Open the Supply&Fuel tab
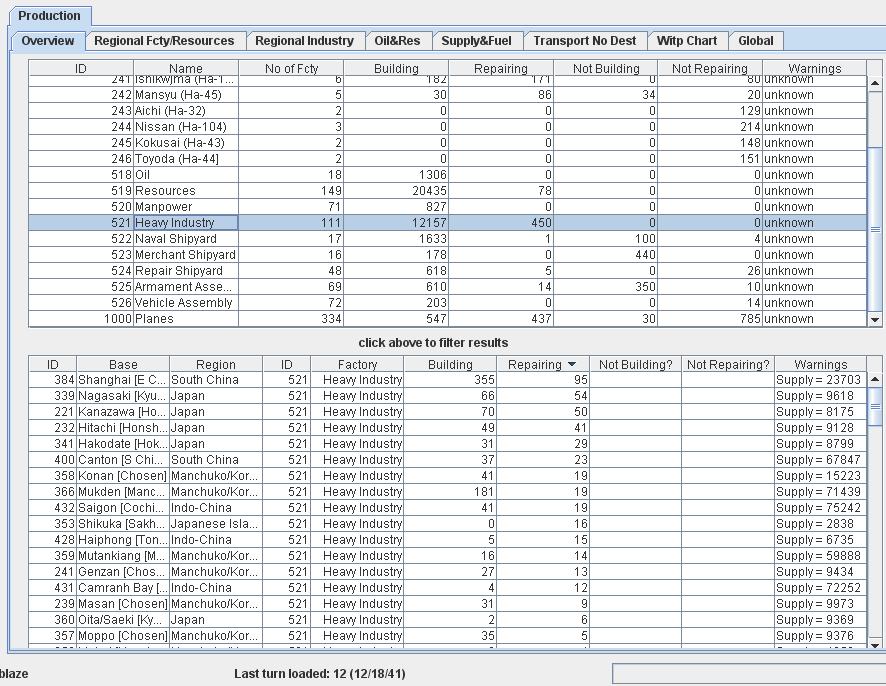The width and height of the screenshot is (886, 686). (x=476, y=41)
